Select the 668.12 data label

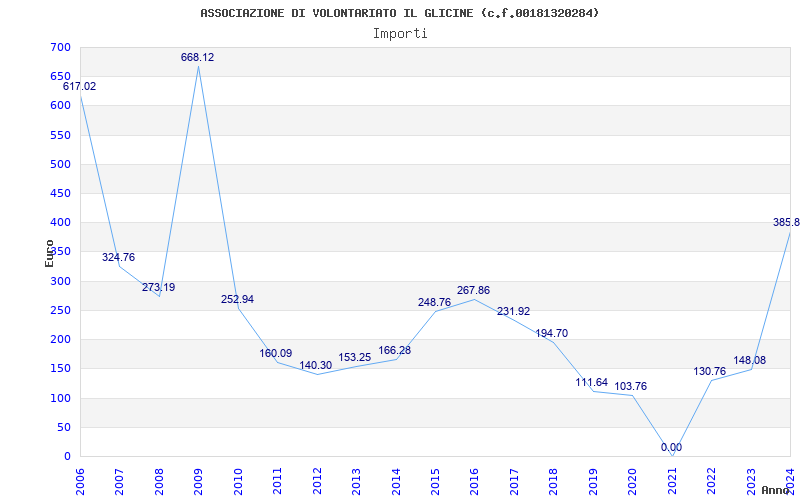coord(197,57)
